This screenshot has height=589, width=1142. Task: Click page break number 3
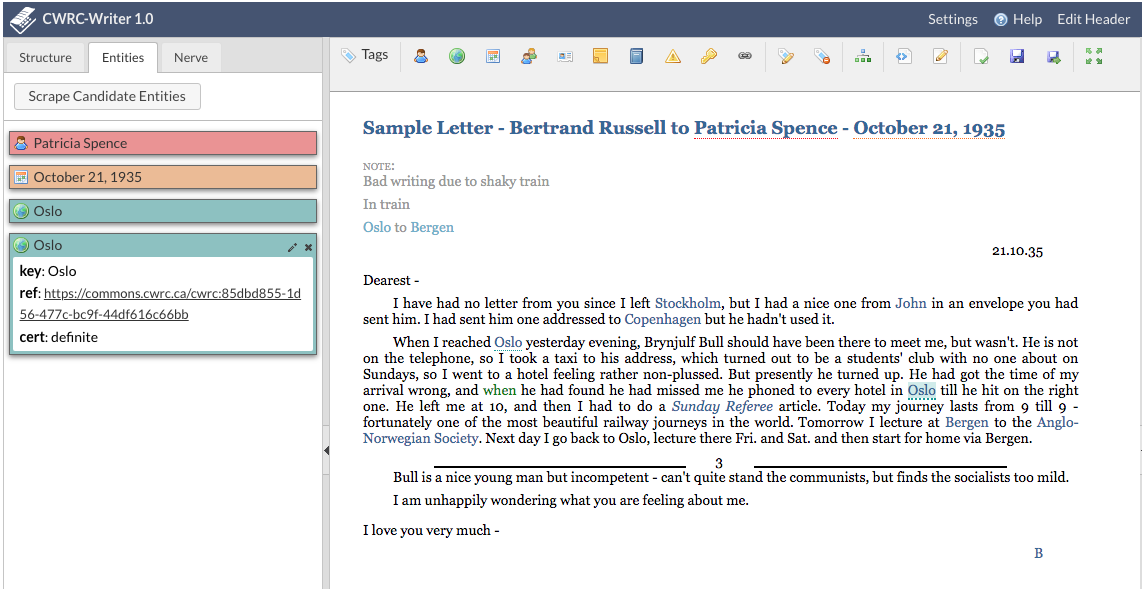(719, 463)
